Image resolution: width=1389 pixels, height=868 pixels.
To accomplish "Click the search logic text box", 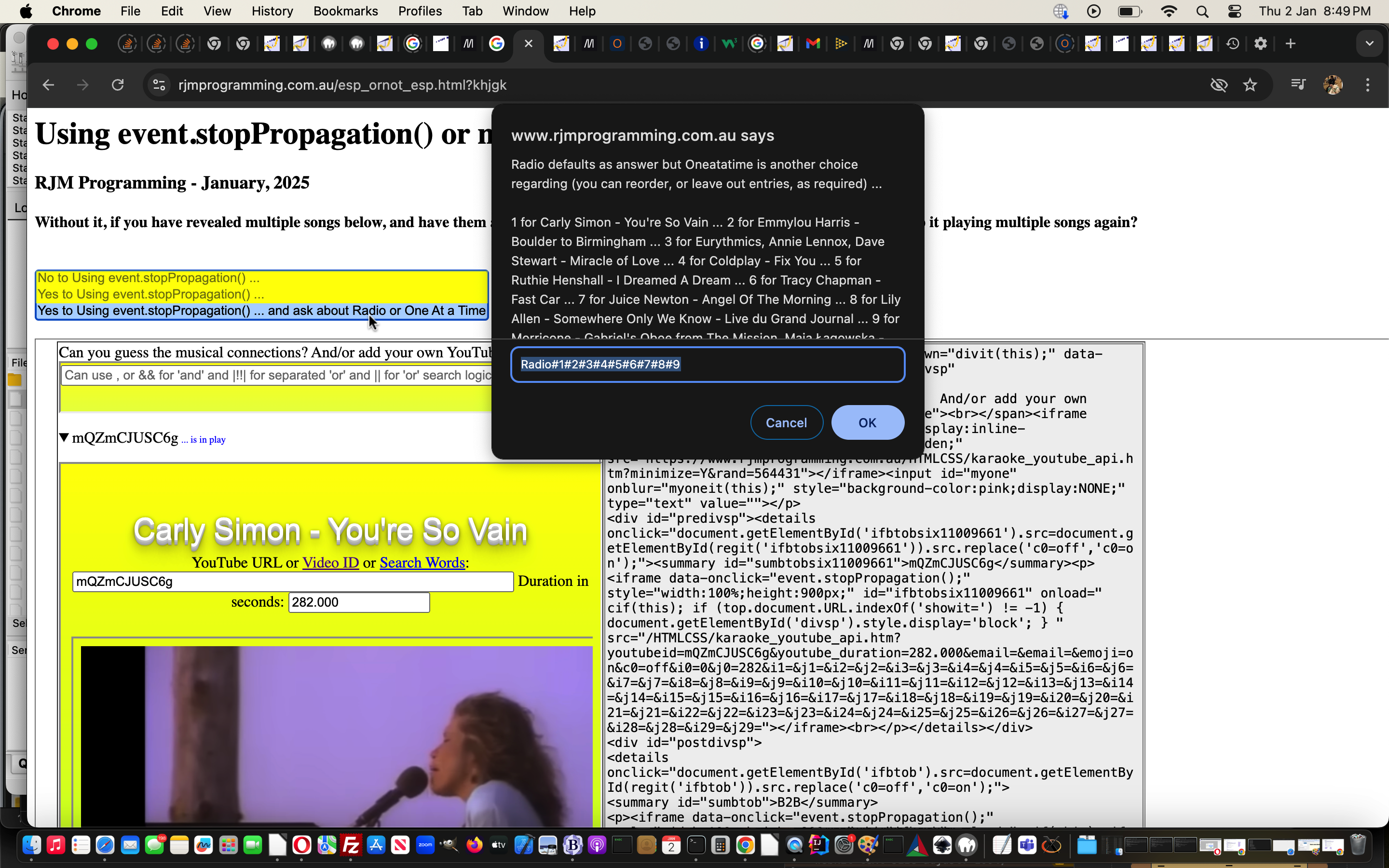I will click(275, 376).
